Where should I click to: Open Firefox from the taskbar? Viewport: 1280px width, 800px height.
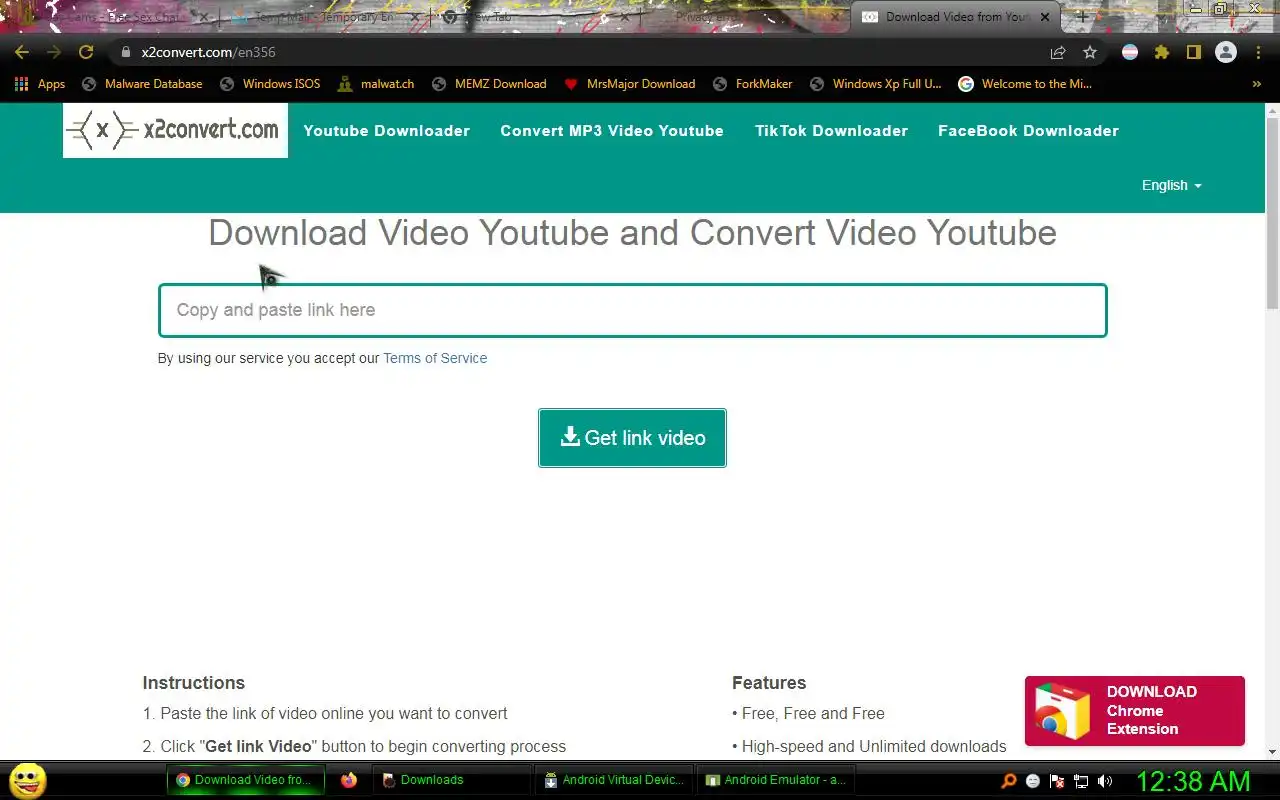(348, 780)
